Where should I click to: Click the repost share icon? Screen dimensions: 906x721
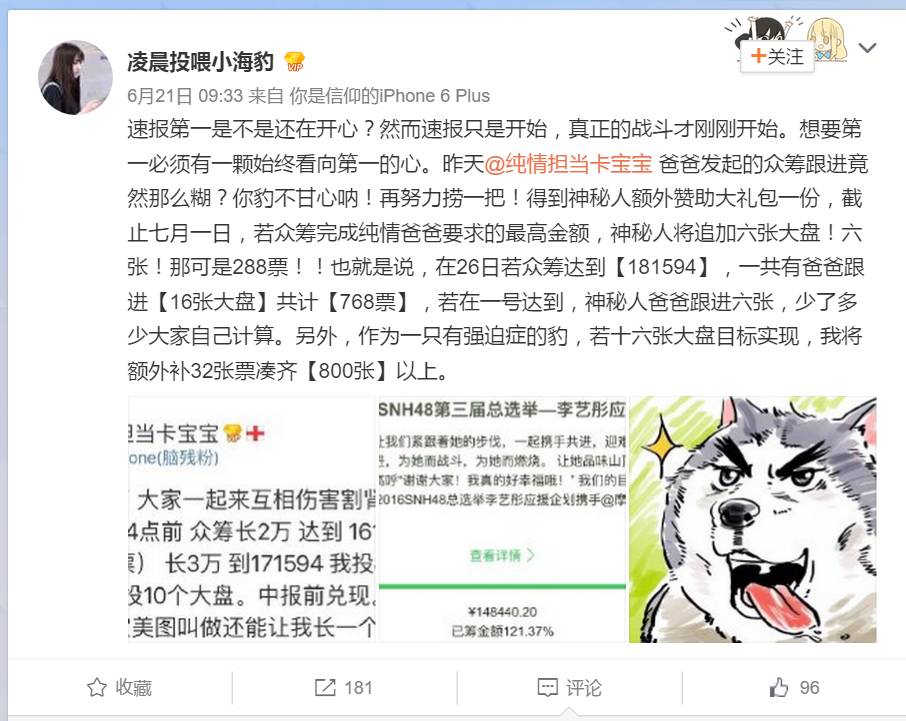pyautogui.click(x=325, y=687)
